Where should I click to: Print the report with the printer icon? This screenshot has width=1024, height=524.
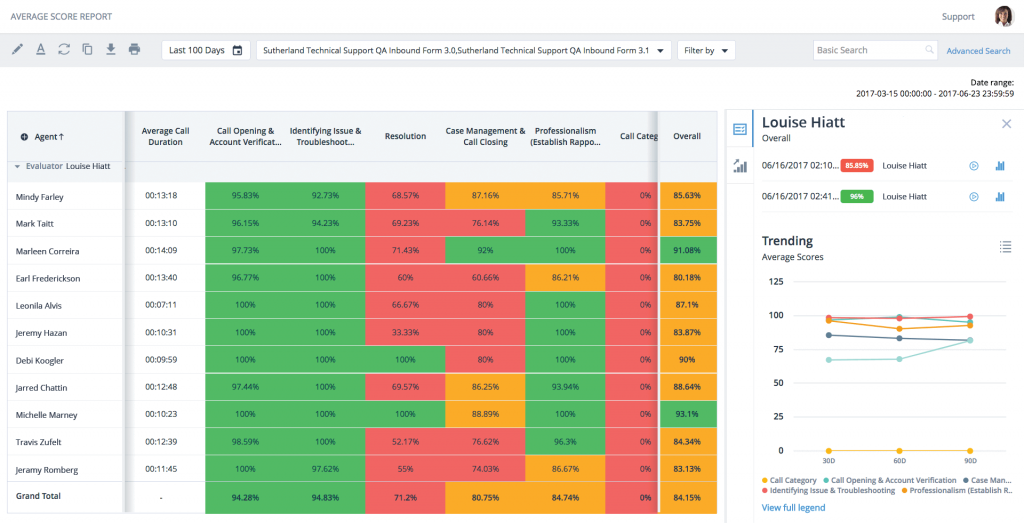coord(134,49)
